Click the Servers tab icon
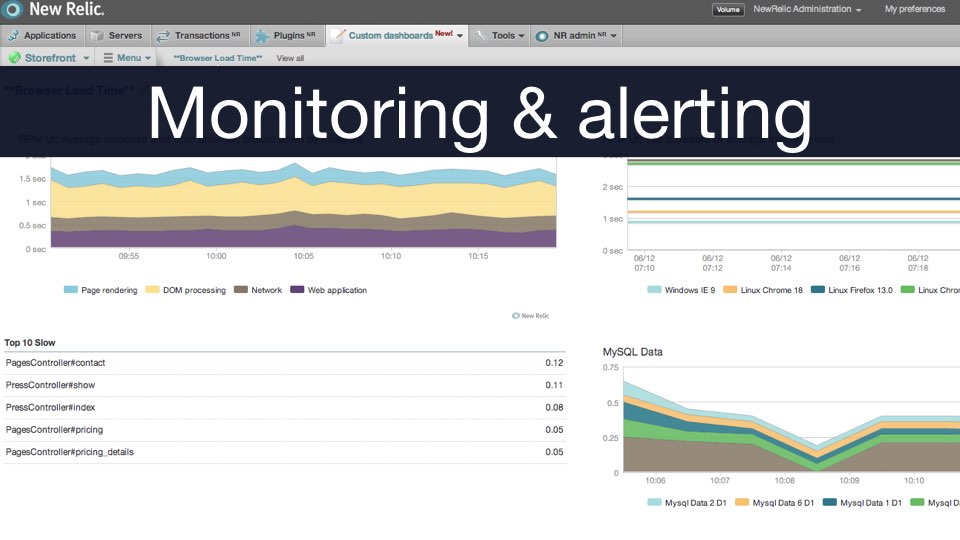The width and height of the screenshot is (960, 540). (x=97, y=36)
